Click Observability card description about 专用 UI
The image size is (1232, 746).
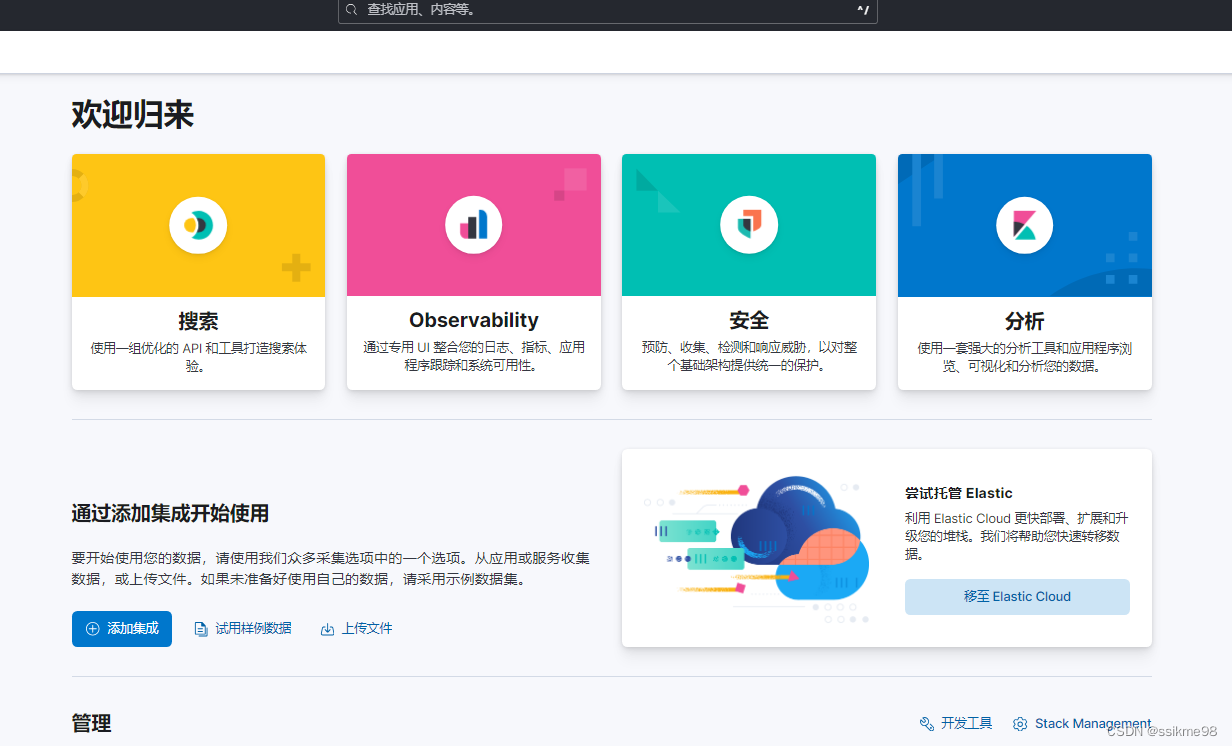tap(474, 356)
